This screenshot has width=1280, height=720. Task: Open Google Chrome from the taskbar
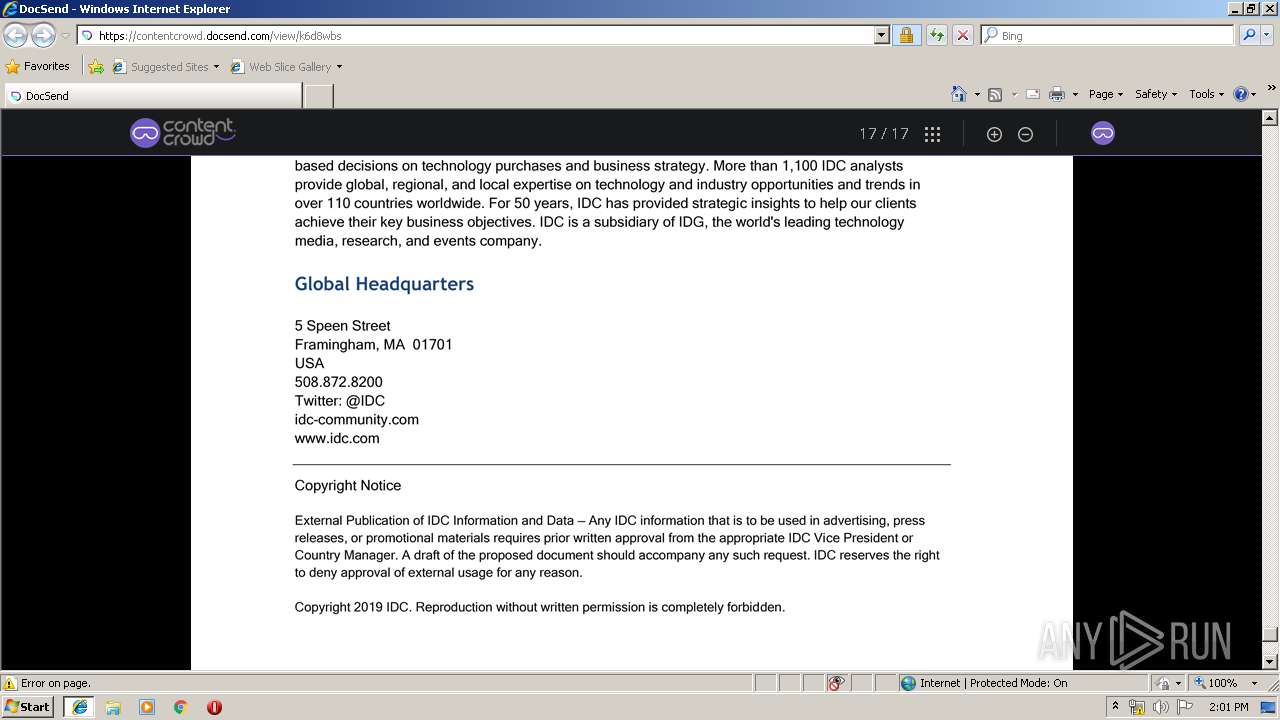point(181,707)
